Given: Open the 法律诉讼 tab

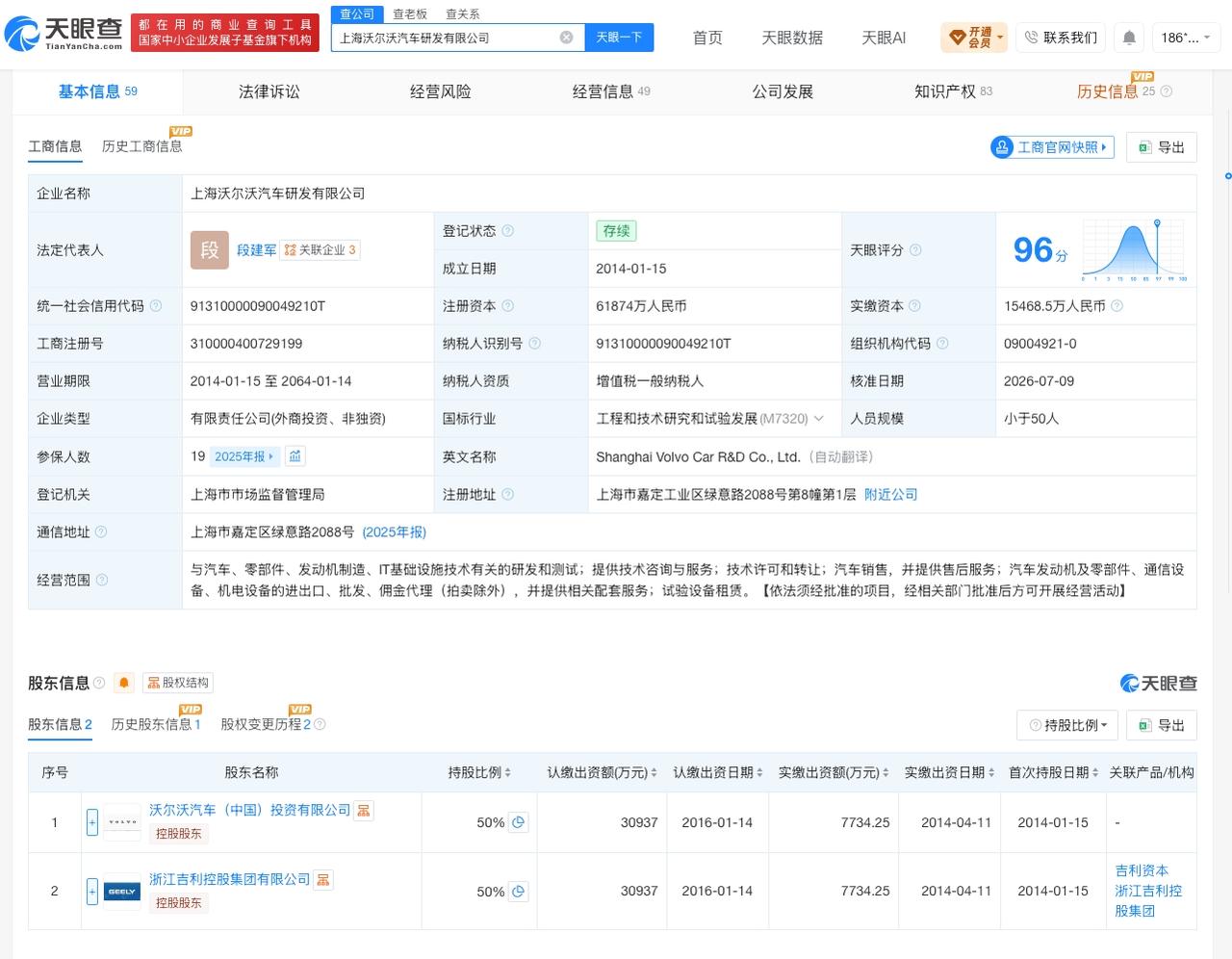Looking at the screenshot, I should tap(269, 91).
